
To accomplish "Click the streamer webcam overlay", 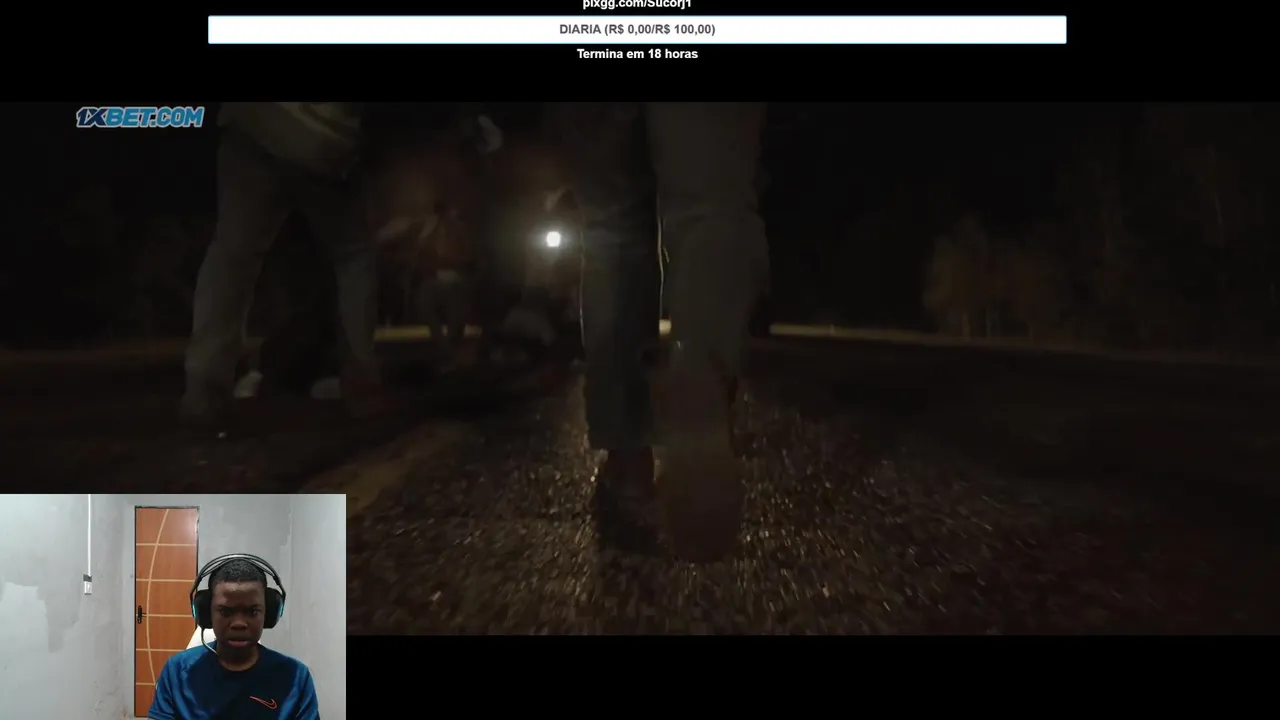I will click(x=173, y=607).
